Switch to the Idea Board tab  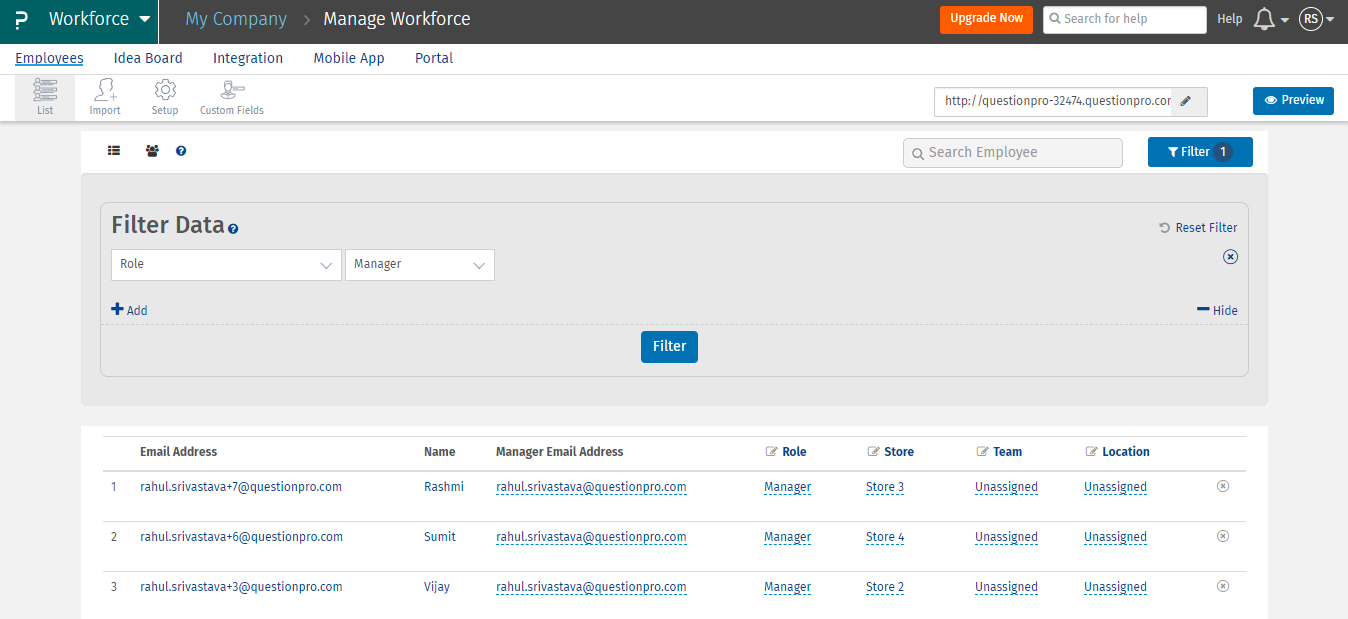tap(148, 58)
